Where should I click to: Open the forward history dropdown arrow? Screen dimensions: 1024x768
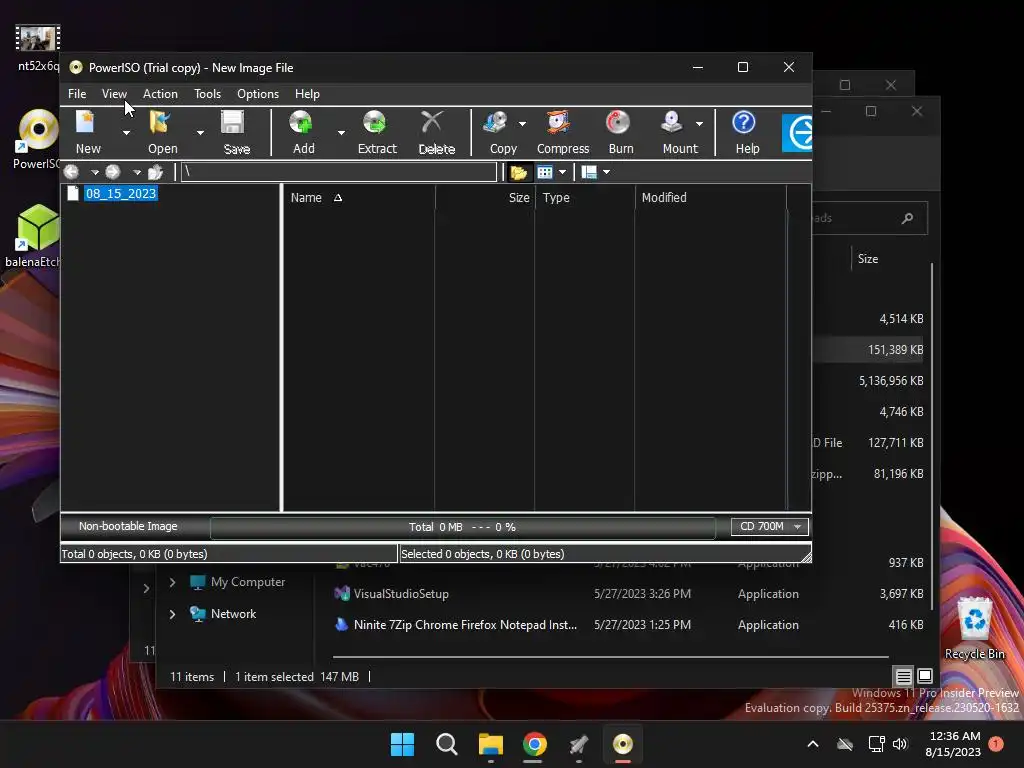(136, 172)
